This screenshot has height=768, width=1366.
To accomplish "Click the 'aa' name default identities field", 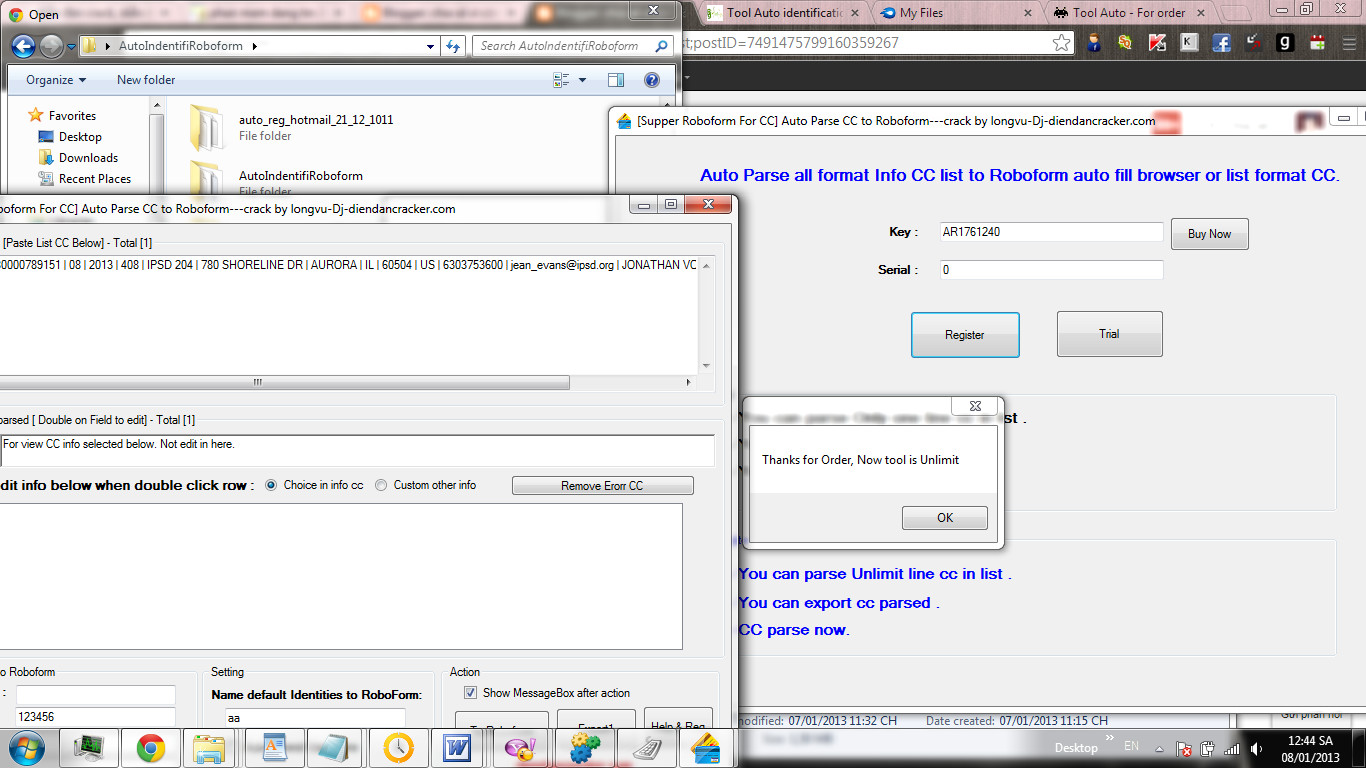I will (x=316, y=718).
